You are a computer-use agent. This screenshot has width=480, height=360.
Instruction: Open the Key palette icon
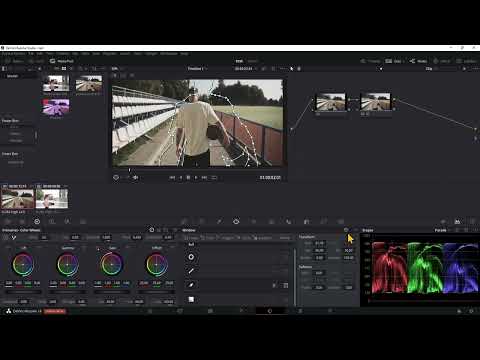[306, 221]
